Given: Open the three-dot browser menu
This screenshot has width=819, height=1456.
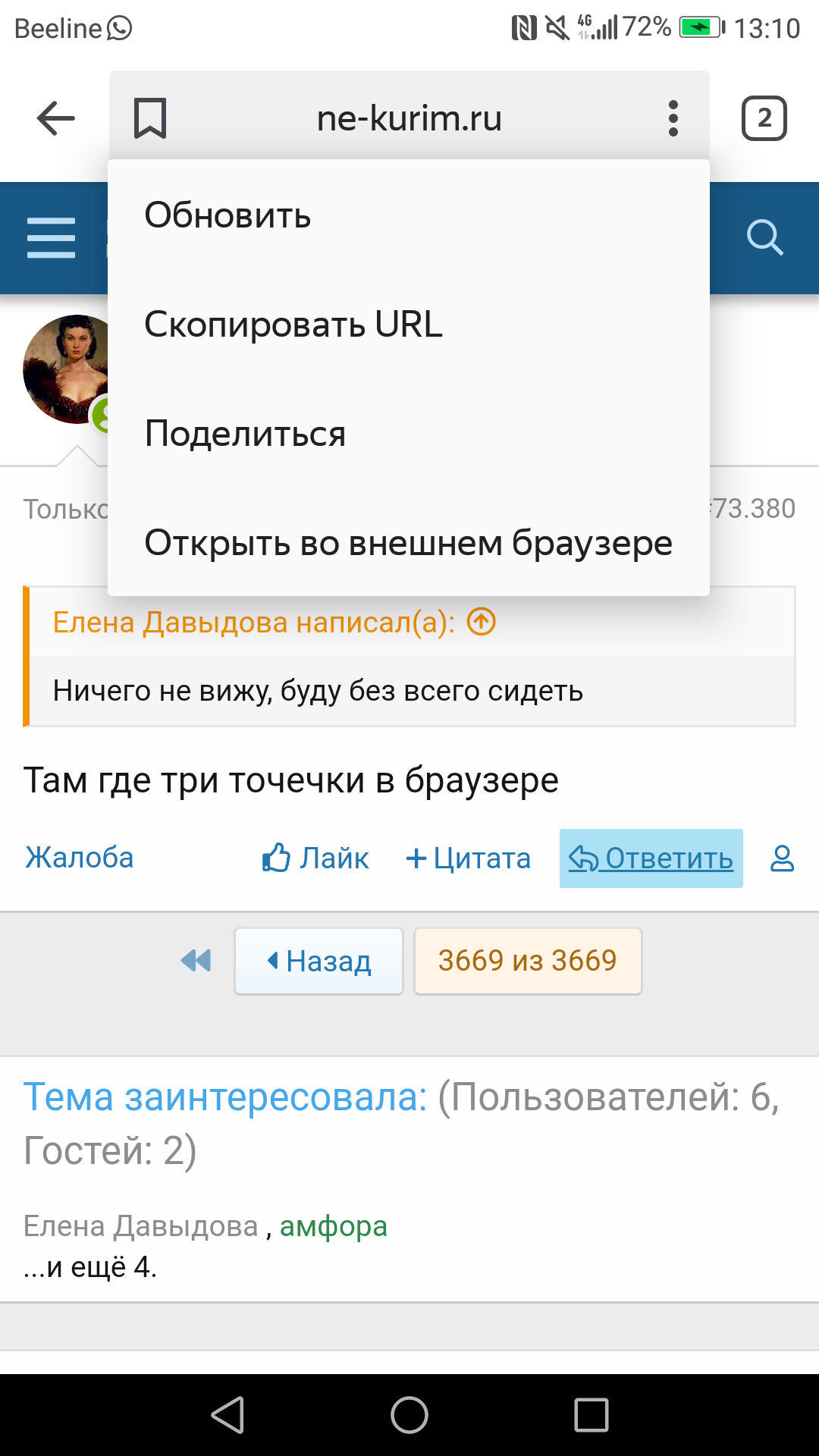Looking at the screenshot, I should point(673,118).
